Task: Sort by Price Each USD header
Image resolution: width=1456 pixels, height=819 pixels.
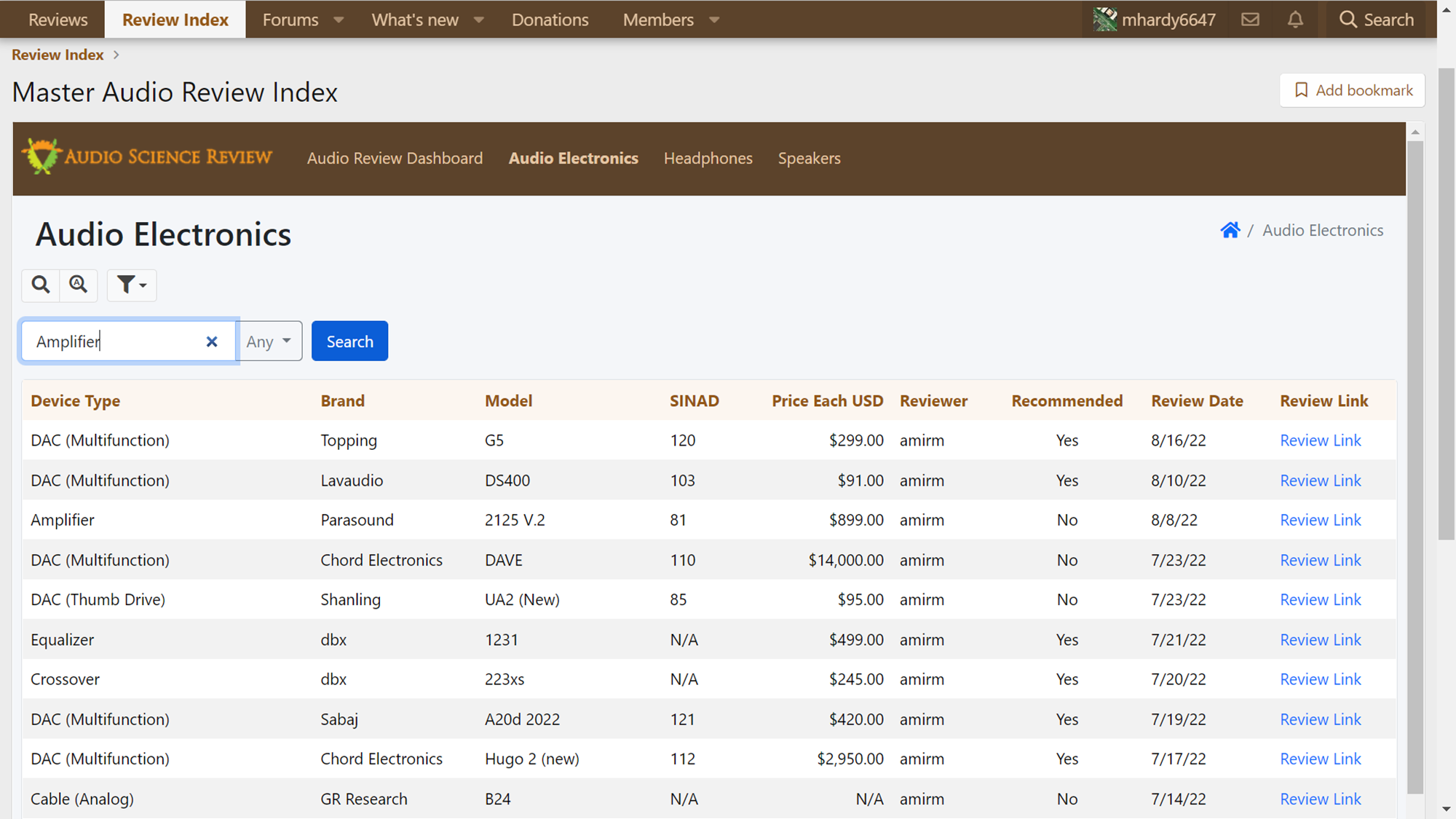Action: click(827, 401)
